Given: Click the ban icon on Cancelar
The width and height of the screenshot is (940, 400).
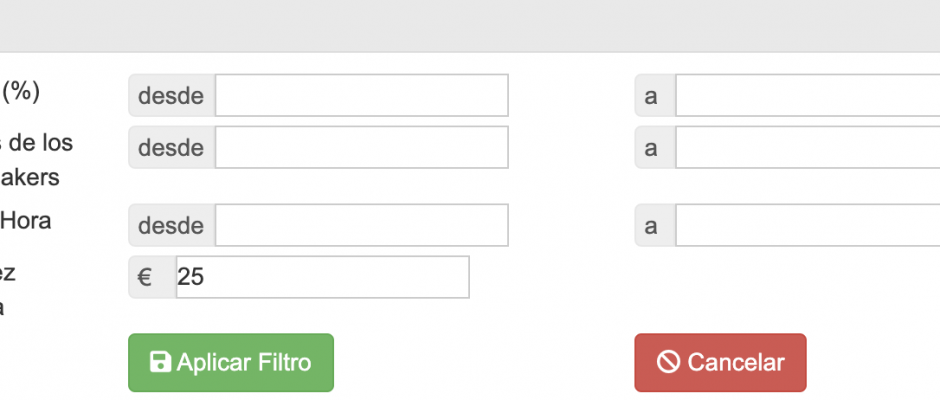Looking at the screenshot, I should (668, 362).
